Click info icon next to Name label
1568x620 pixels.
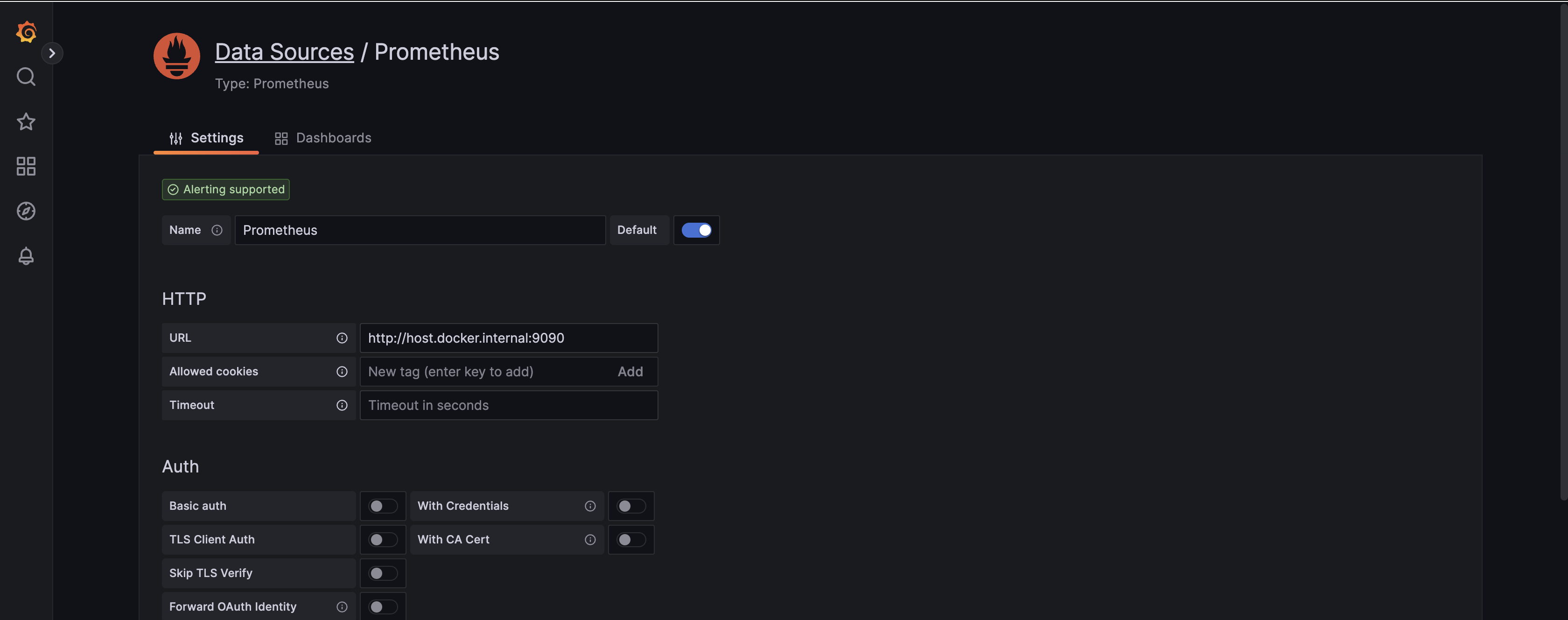point(217,230)
